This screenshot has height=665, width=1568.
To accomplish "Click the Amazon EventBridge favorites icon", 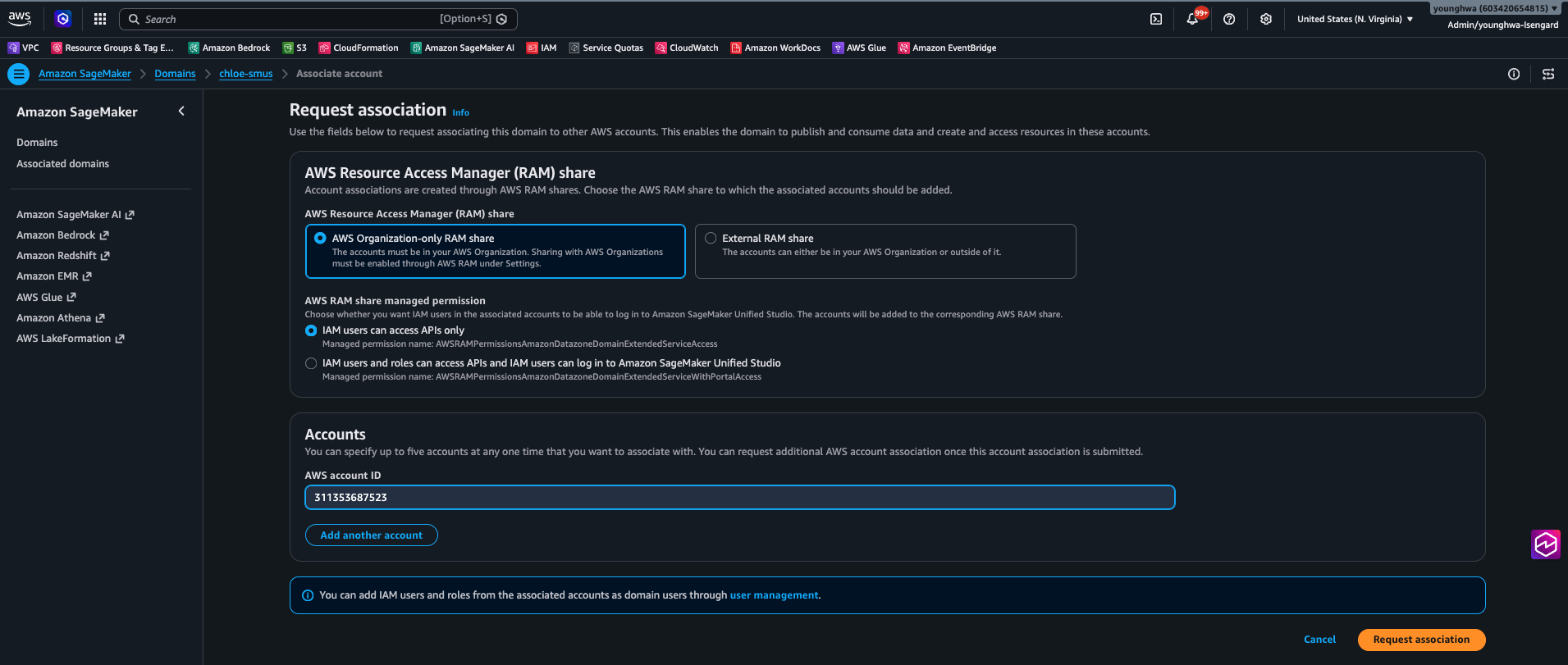I will (904, 48).
